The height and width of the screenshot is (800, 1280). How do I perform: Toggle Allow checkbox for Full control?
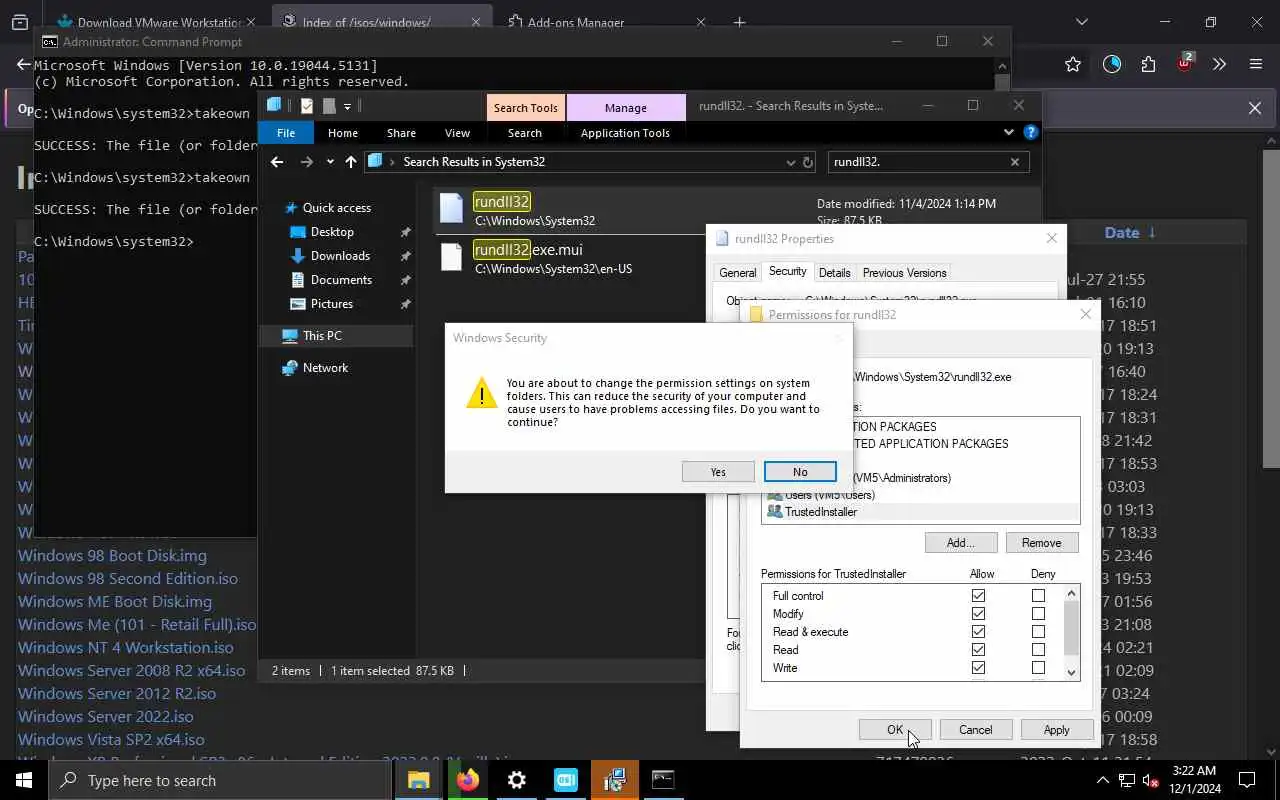978,596
